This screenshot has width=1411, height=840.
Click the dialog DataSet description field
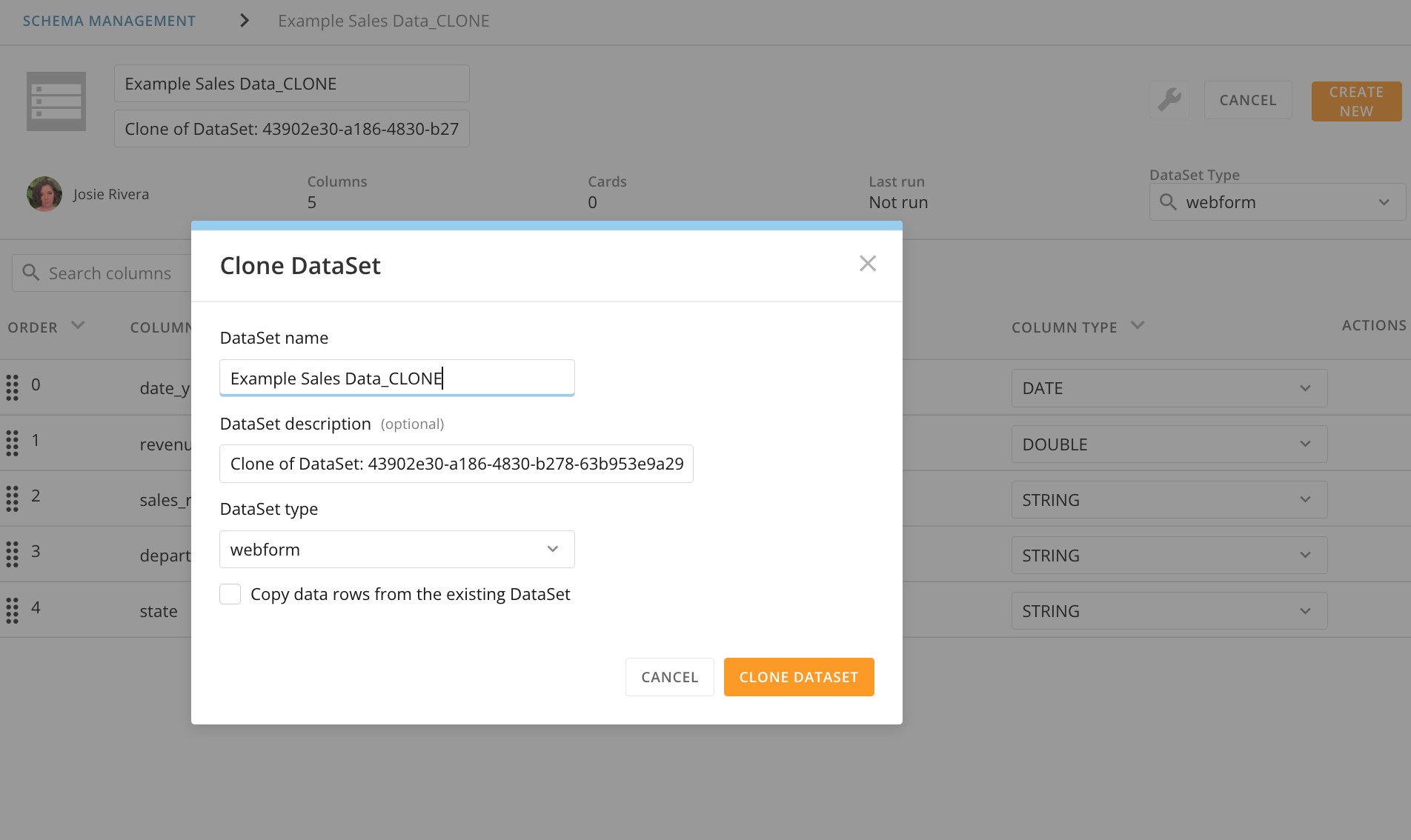pyautogui.click(x=456, y=464)
